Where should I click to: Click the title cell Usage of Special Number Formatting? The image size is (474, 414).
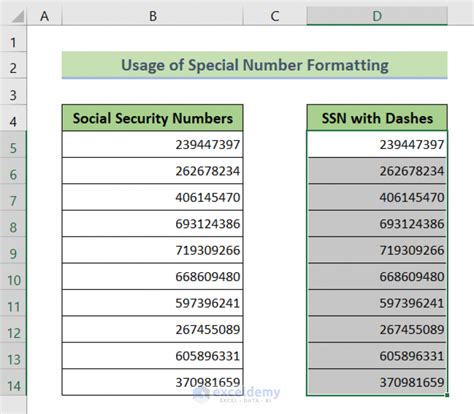pyautogui.click(x=255, y=65)
